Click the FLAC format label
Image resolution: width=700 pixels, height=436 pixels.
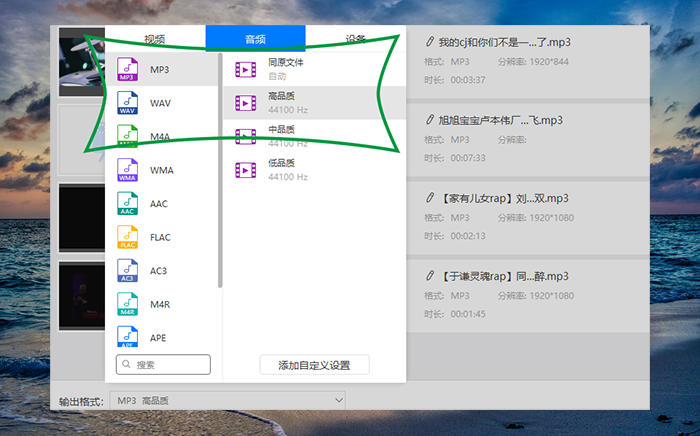point(160,237)
